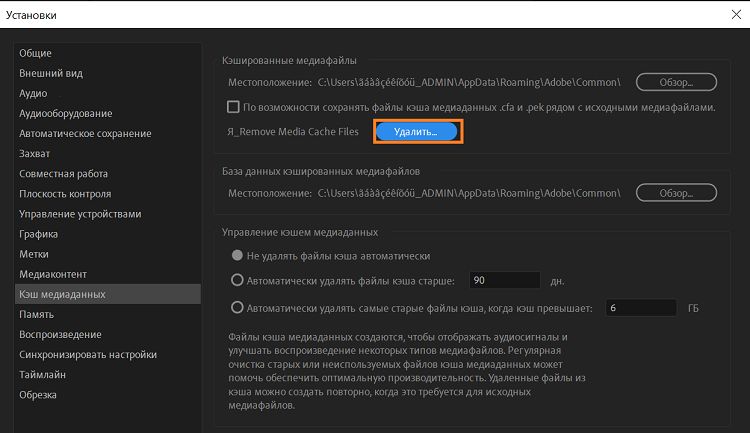Click the media cache database location path

469,193
